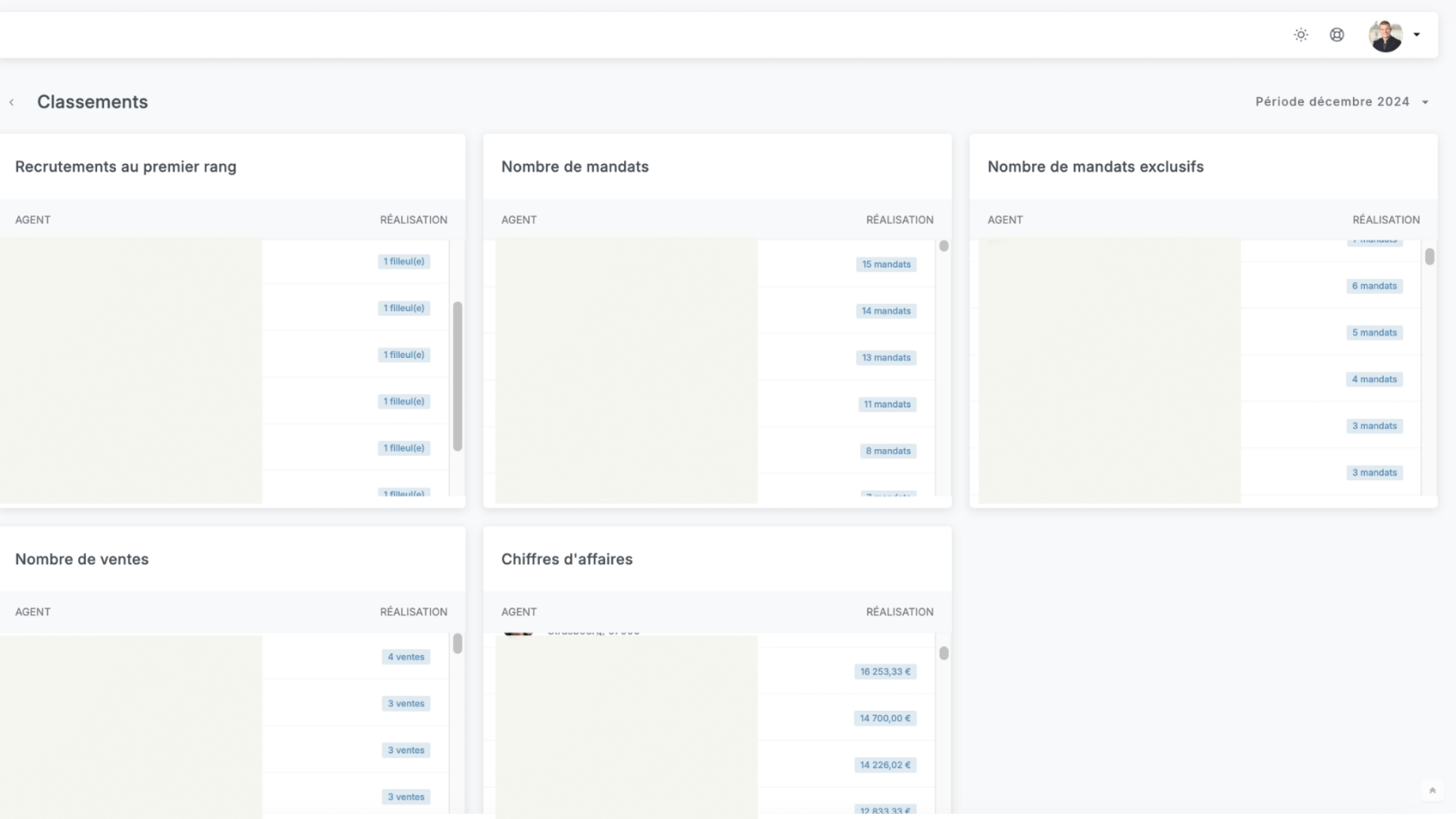Click the Recrutements au premier rang scrollbar
Image resolution: width=1456 pixels, height=819 pixels.
458,376
